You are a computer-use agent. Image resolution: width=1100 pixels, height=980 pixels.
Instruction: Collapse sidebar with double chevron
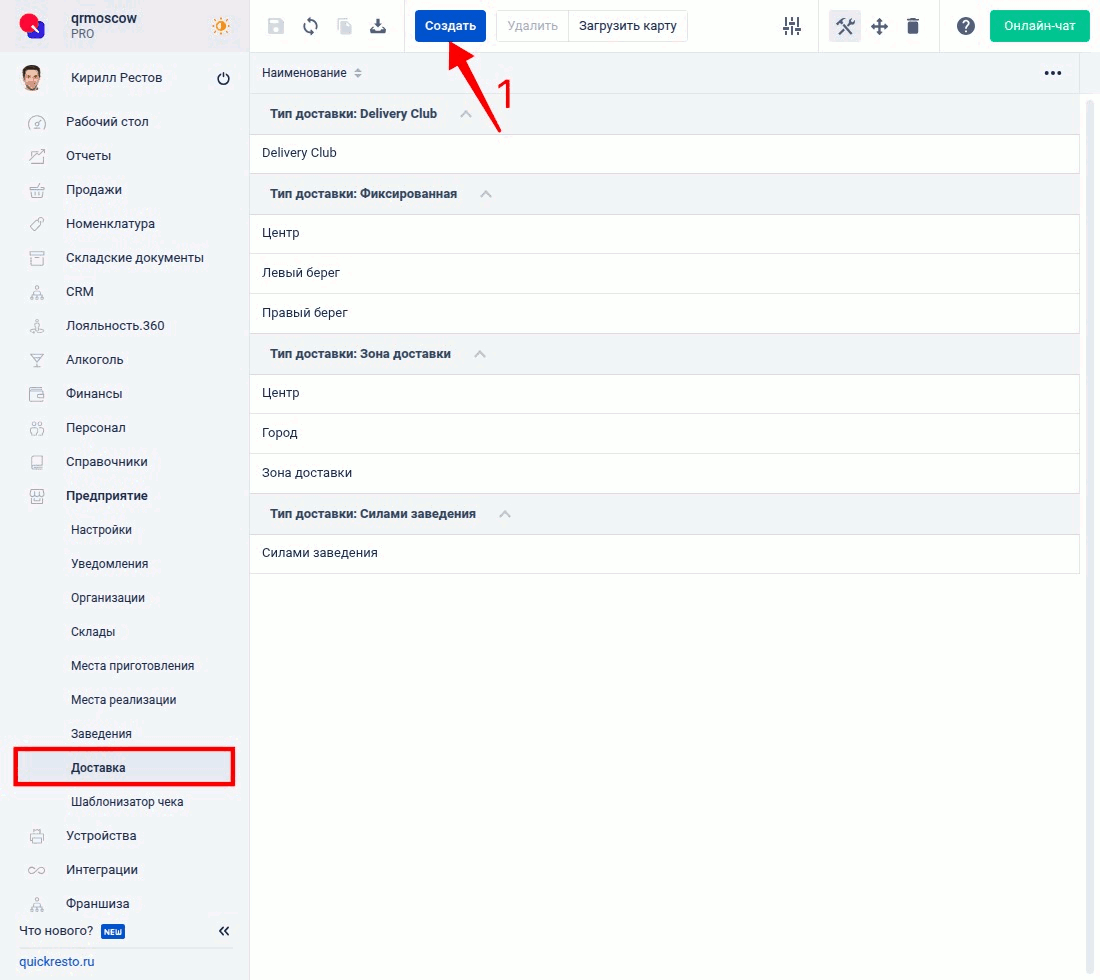pos(224,931)
